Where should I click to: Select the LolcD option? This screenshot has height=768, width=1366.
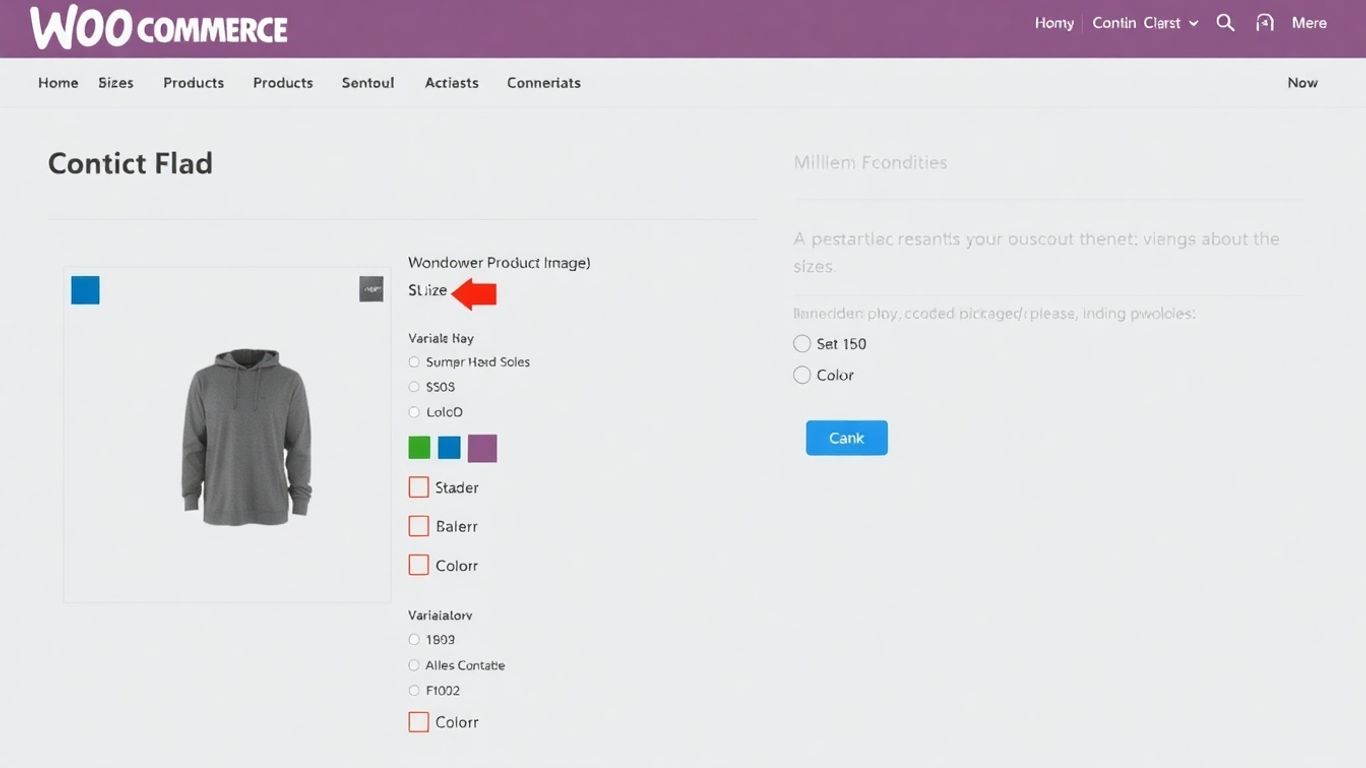413,411
